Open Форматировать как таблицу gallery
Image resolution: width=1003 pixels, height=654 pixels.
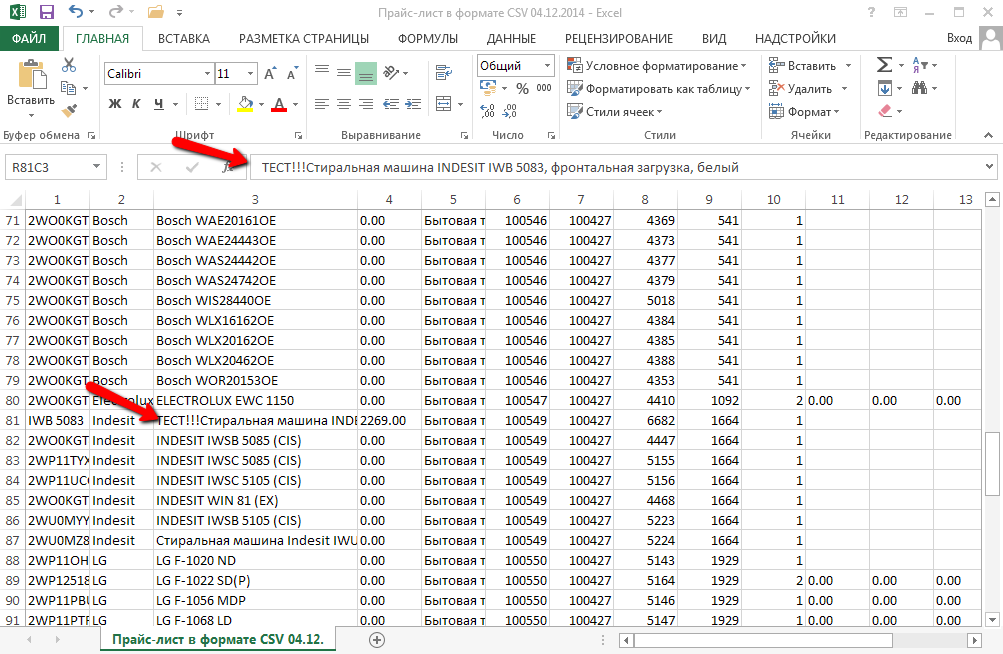659,88
